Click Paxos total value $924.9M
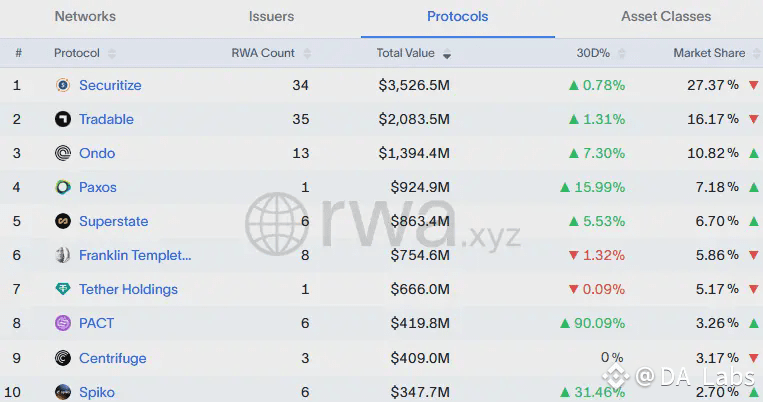763x402 pixels. tap(420, 187)
